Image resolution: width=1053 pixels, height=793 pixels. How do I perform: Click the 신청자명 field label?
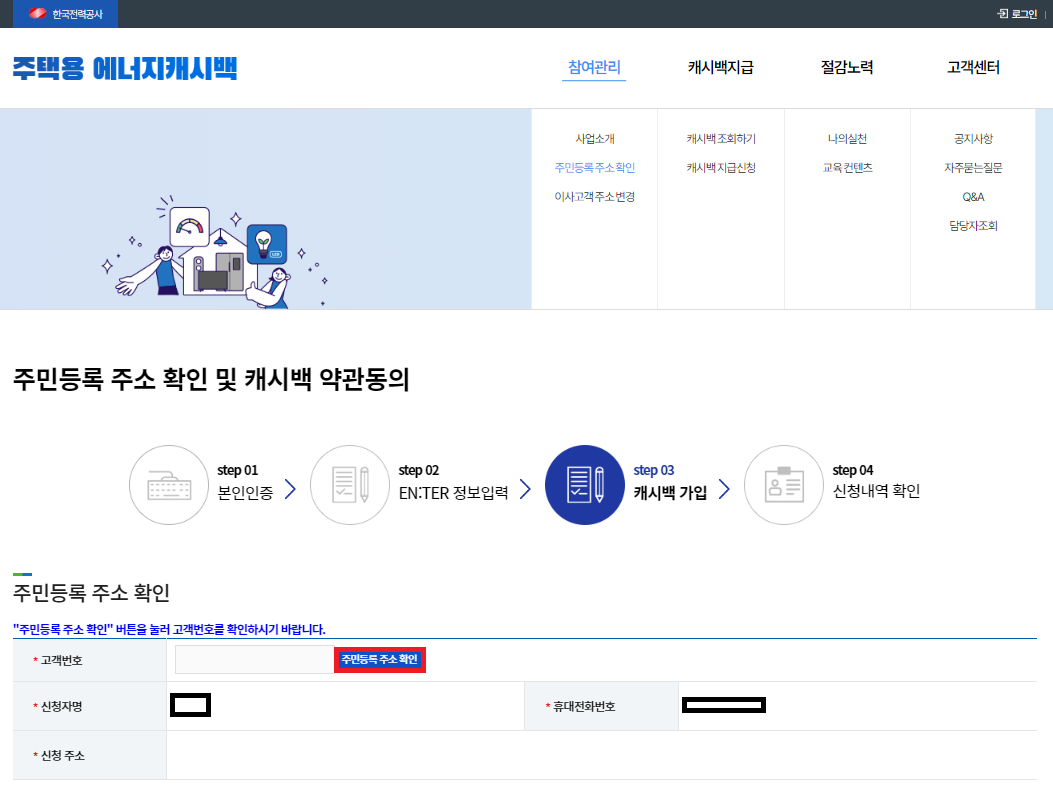click(x=61, y=706)
